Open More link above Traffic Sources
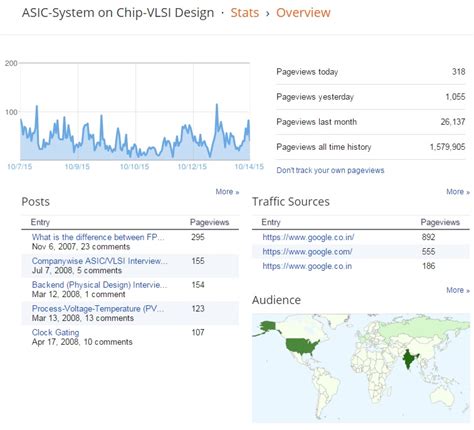This screenshot has width=474, height=430. (458, 192)
